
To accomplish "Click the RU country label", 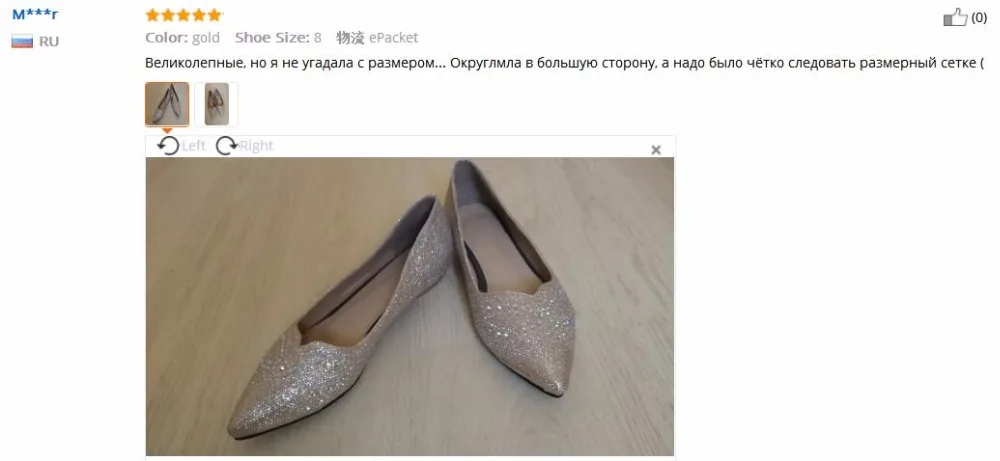I will (48, 41).
